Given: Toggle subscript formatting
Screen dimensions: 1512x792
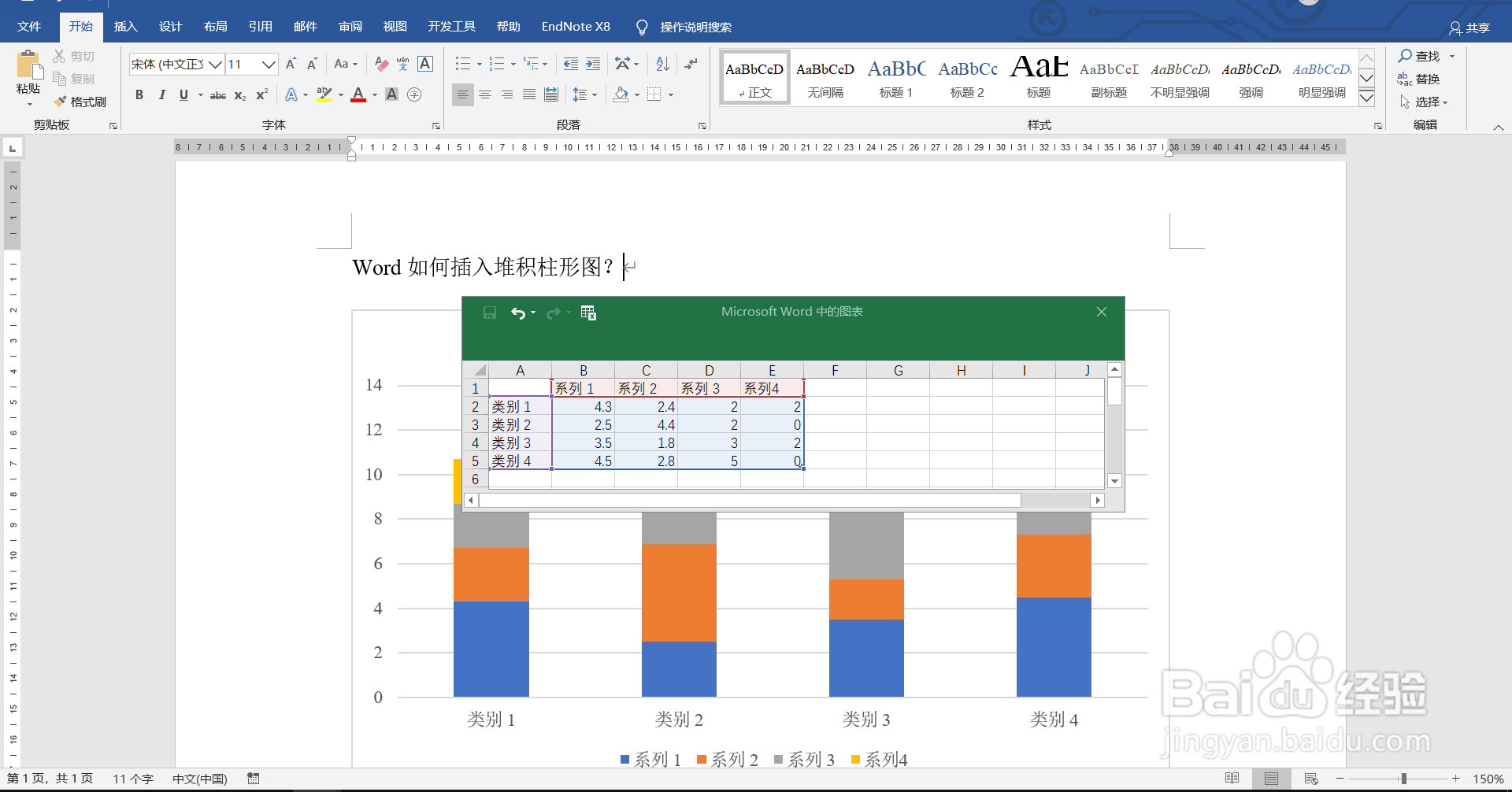Looking at the screenshot, I should click(x=240, y=95).
